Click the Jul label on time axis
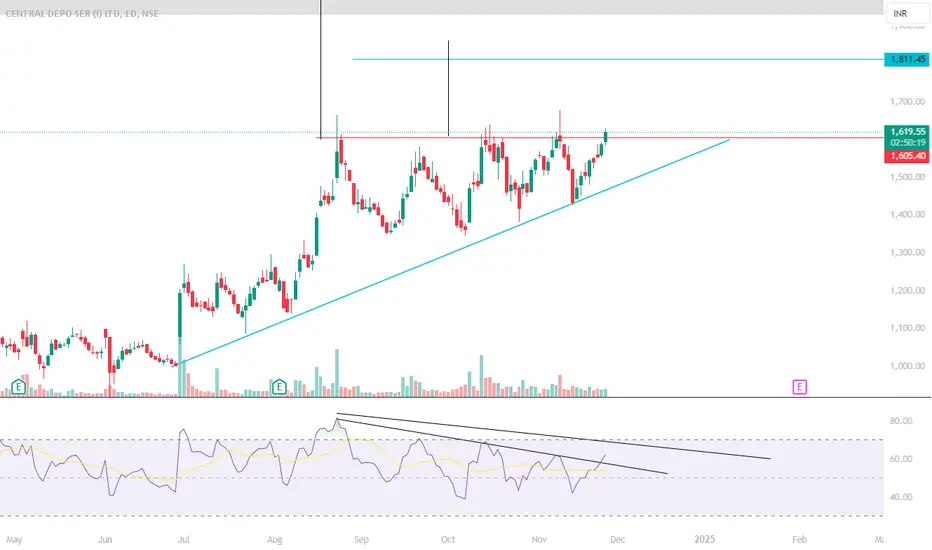Viewport: 932px width, 550px height. (x=184, y=539)
